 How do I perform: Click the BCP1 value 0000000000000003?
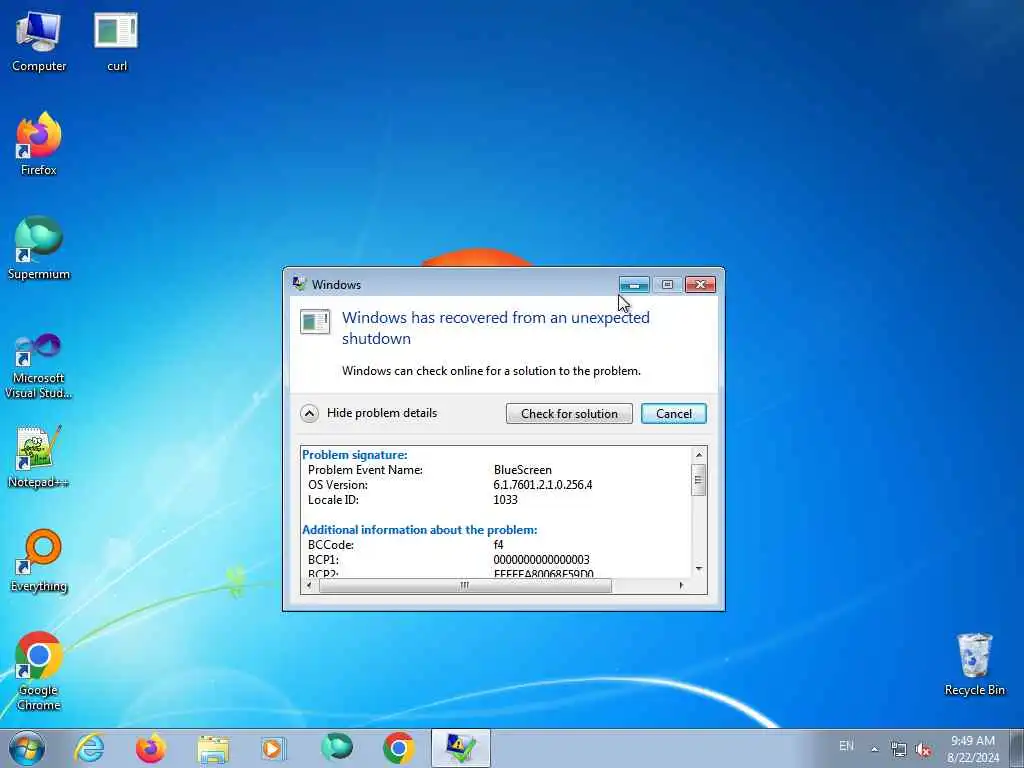coord(541,560)
